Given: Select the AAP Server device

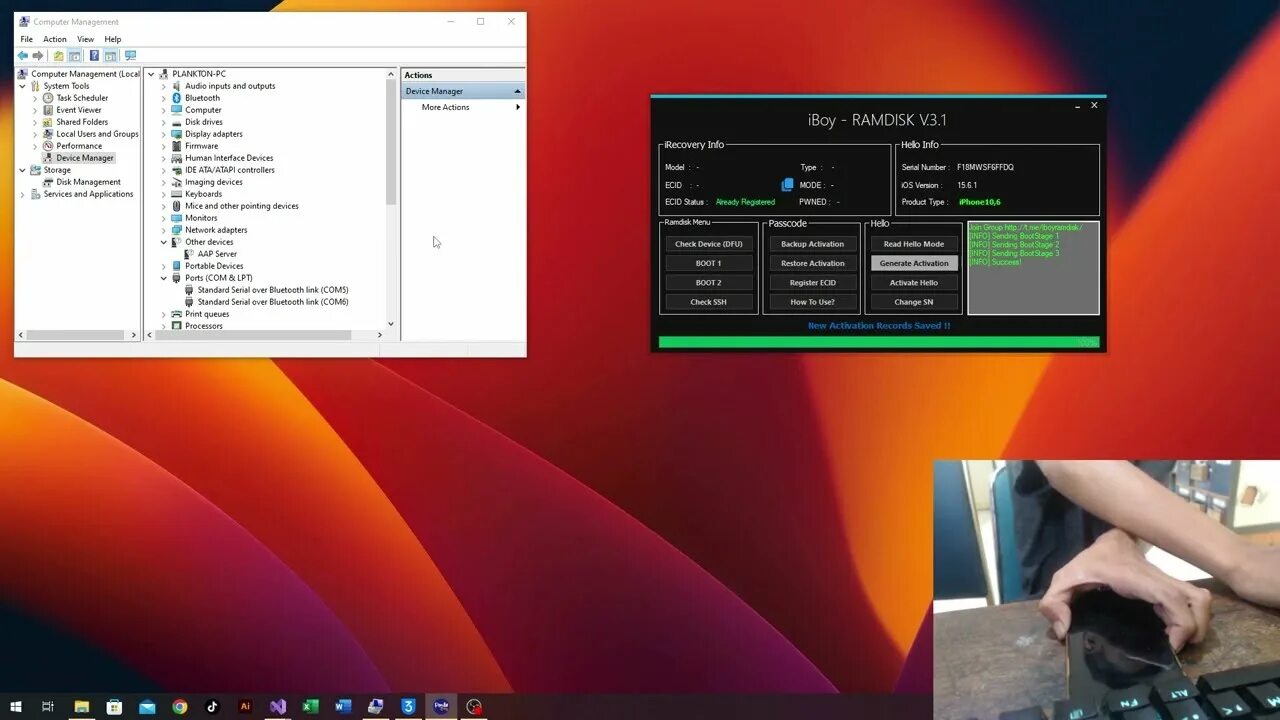Looking at the screenshot, I should 217,254.
